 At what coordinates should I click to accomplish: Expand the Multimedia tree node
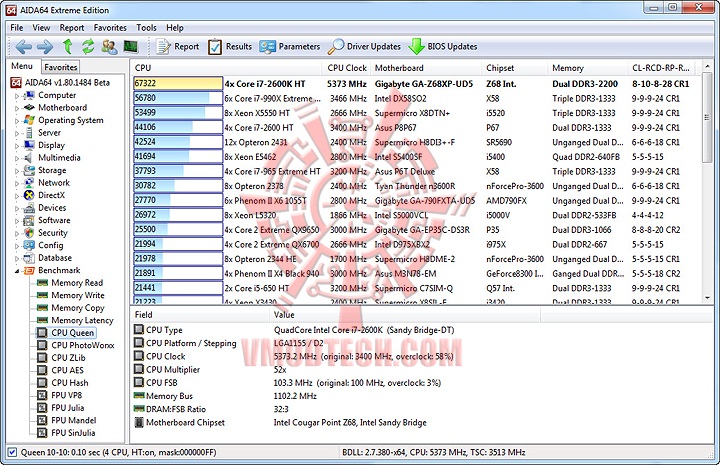click(x=17, y=158)
